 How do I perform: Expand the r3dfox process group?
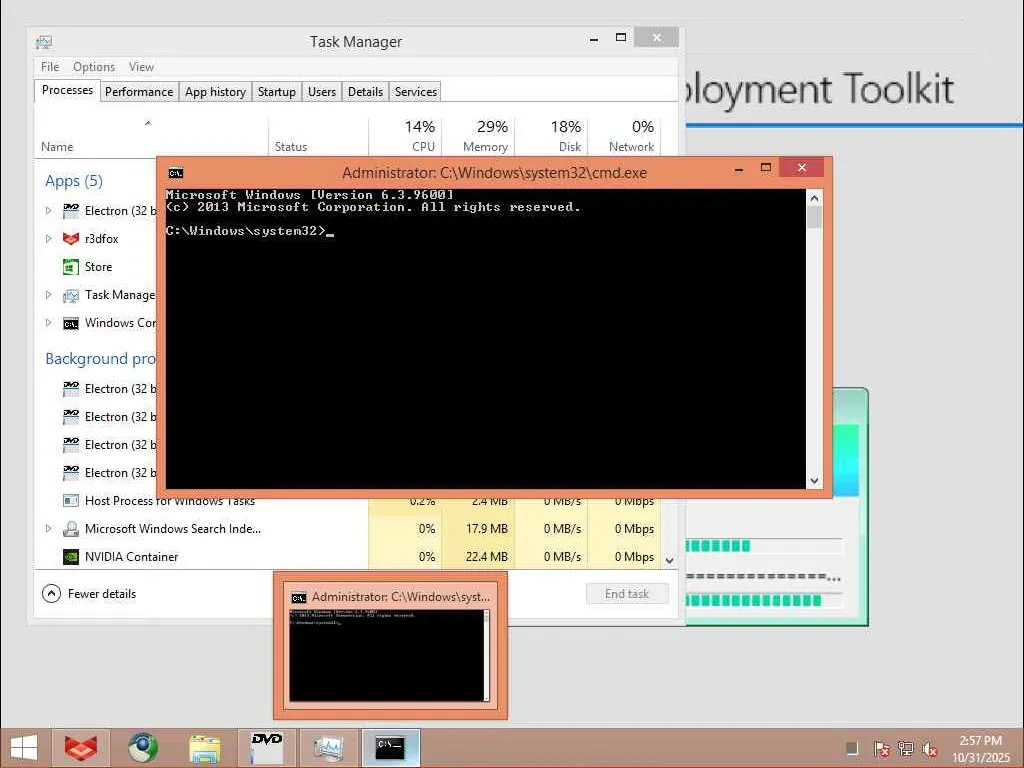coord(48,238)
